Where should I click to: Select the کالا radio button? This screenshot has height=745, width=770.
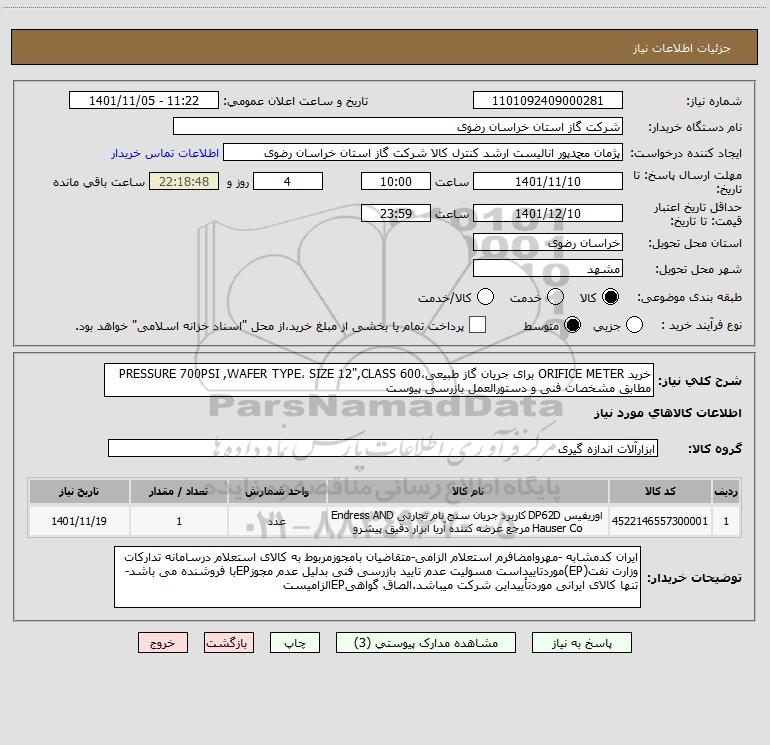pyautogui.click(x=610, y=297)
